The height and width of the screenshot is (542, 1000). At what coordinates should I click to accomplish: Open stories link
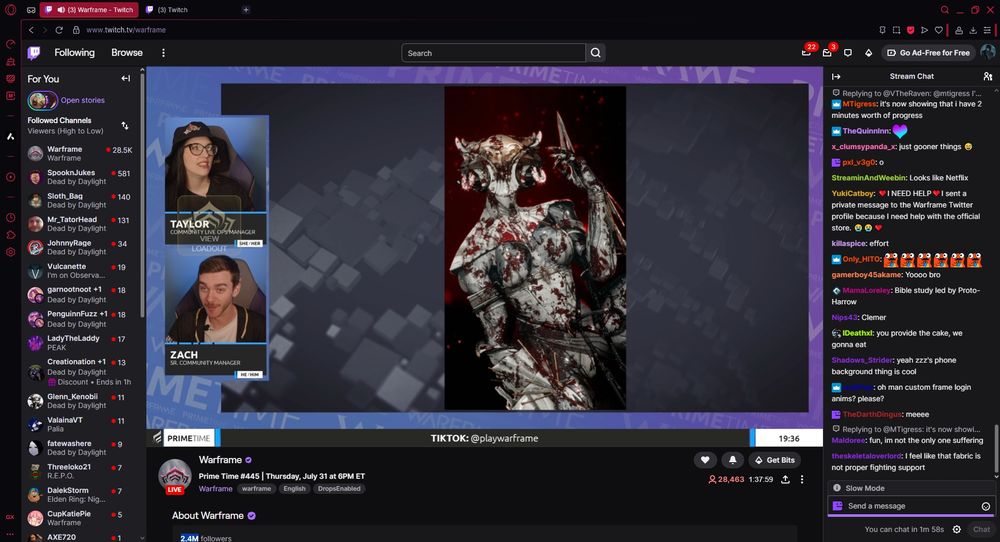pyautogui.click(x=82, y=100)
